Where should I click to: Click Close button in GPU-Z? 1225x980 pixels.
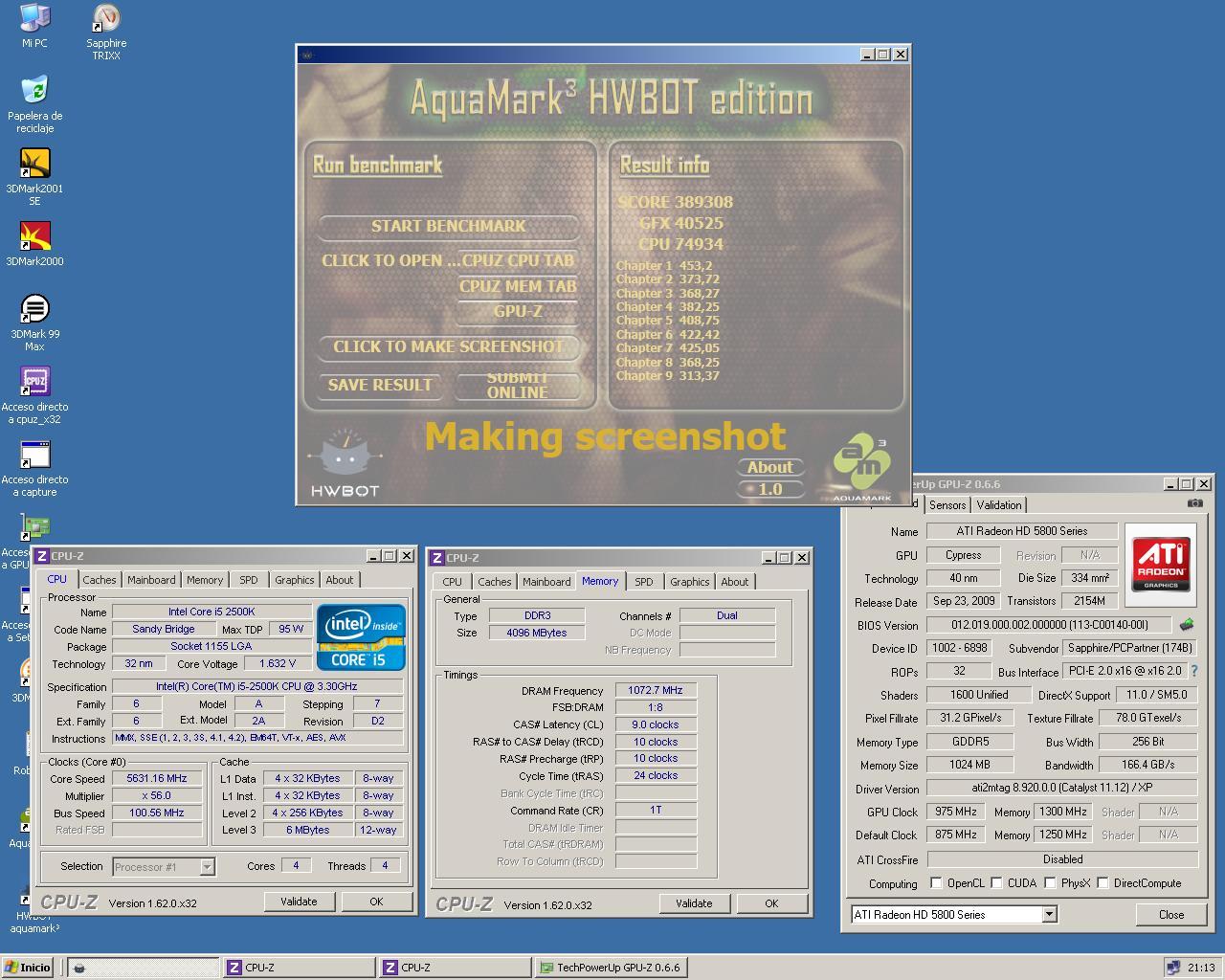1171,915
